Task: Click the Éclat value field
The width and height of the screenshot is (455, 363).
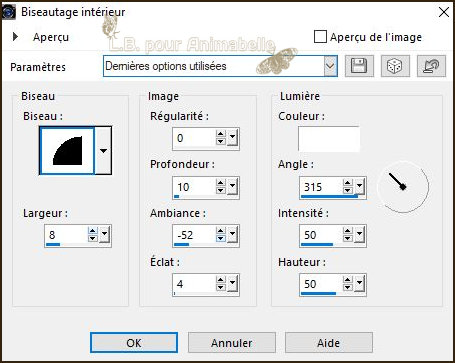Action: click(x=194, y=284)
